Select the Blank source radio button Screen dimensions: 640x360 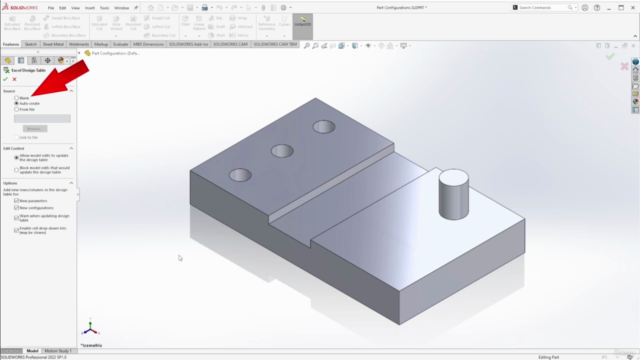tap(16, 98)
